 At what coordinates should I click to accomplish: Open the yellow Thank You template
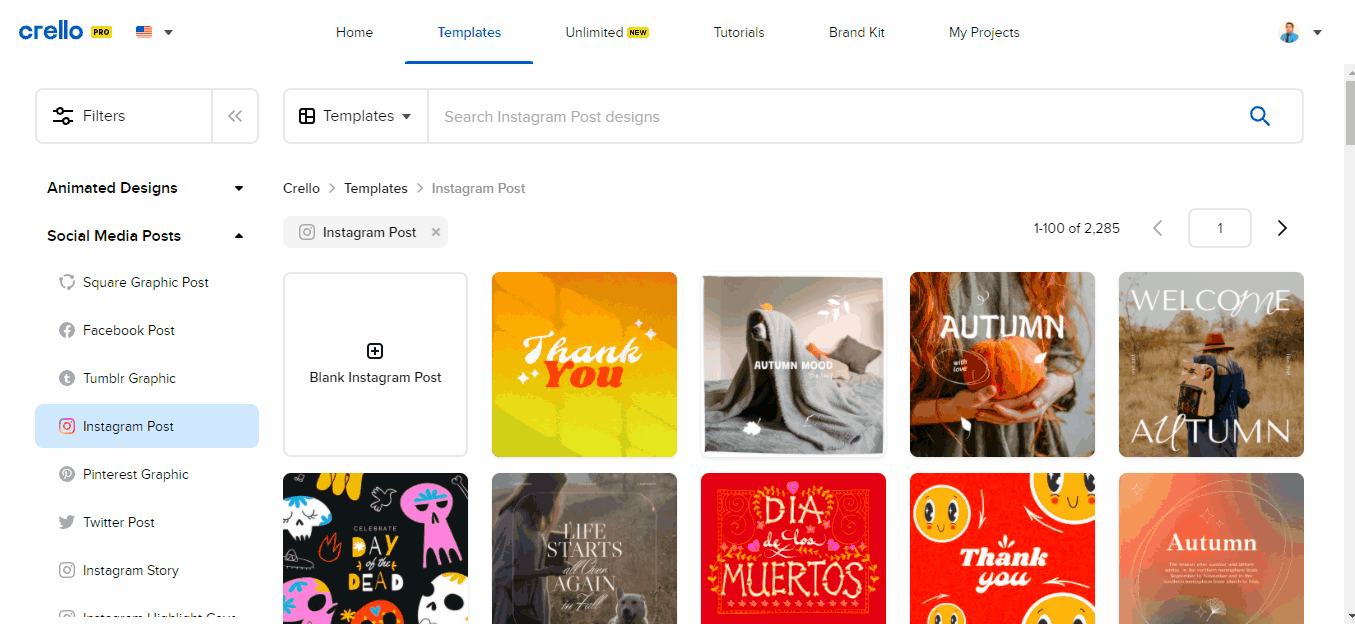(x=584, y=364)
